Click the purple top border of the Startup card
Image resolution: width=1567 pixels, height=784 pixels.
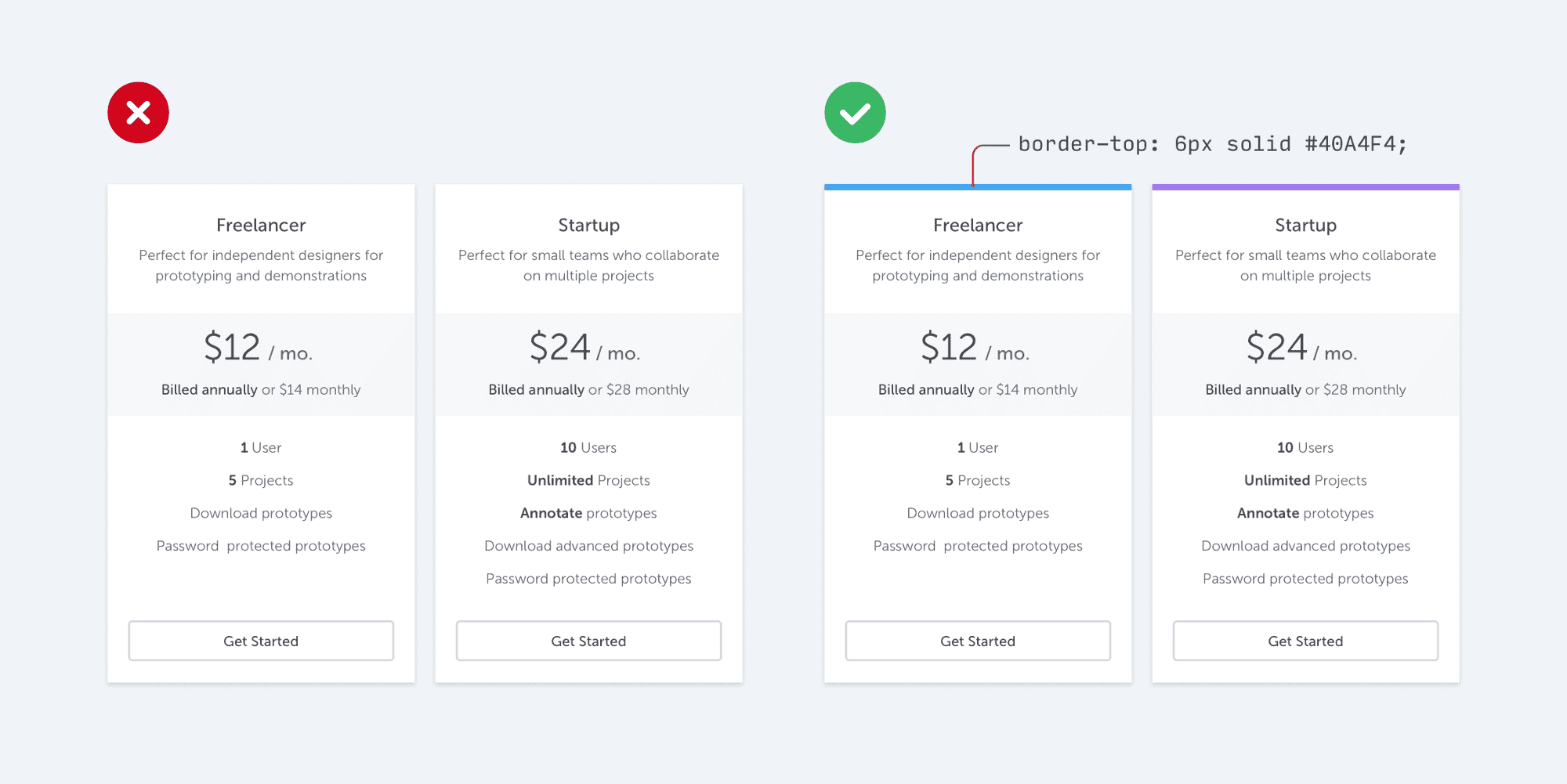tap(1305, 187)
